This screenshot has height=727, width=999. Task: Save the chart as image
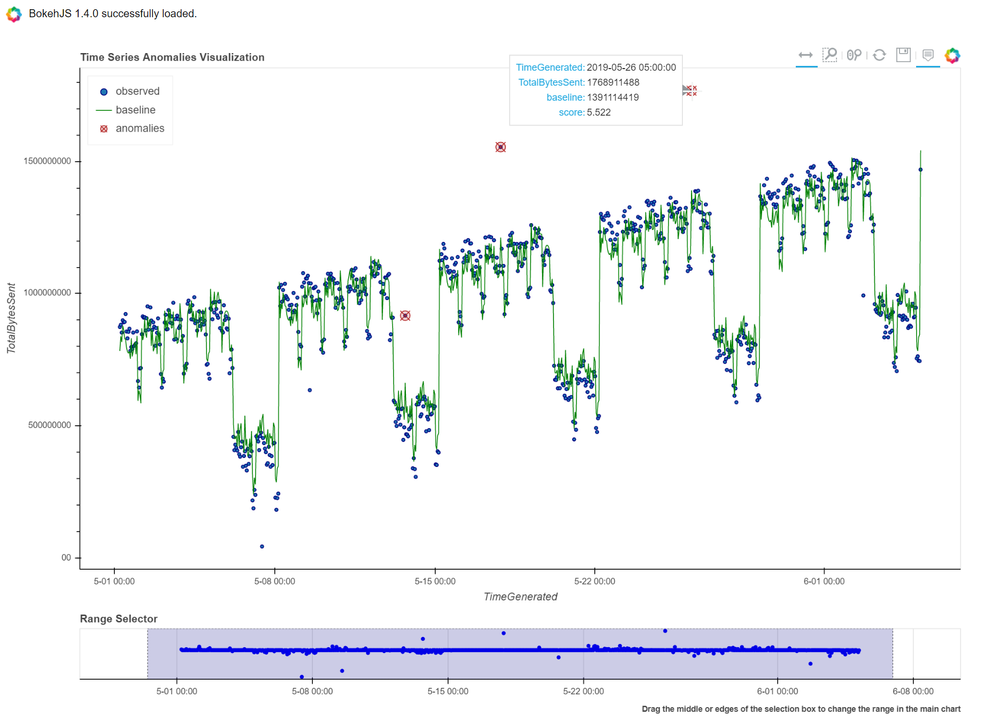(x=903, y=55)
